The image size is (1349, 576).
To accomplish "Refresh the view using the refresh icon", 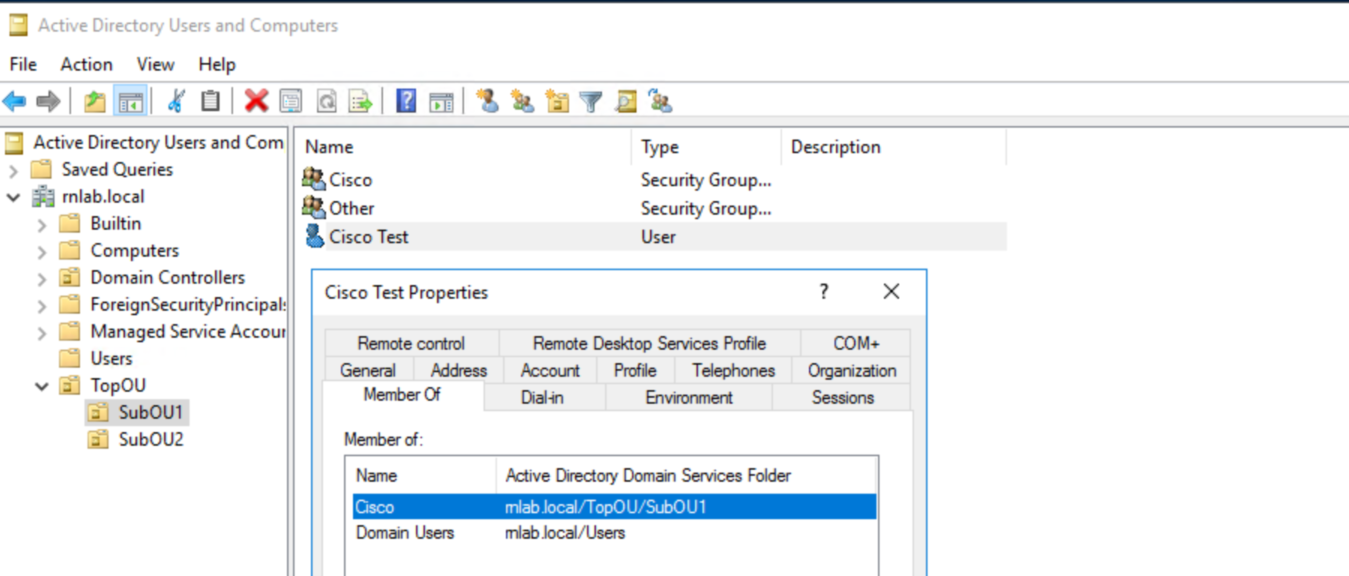I will point(324,100).
